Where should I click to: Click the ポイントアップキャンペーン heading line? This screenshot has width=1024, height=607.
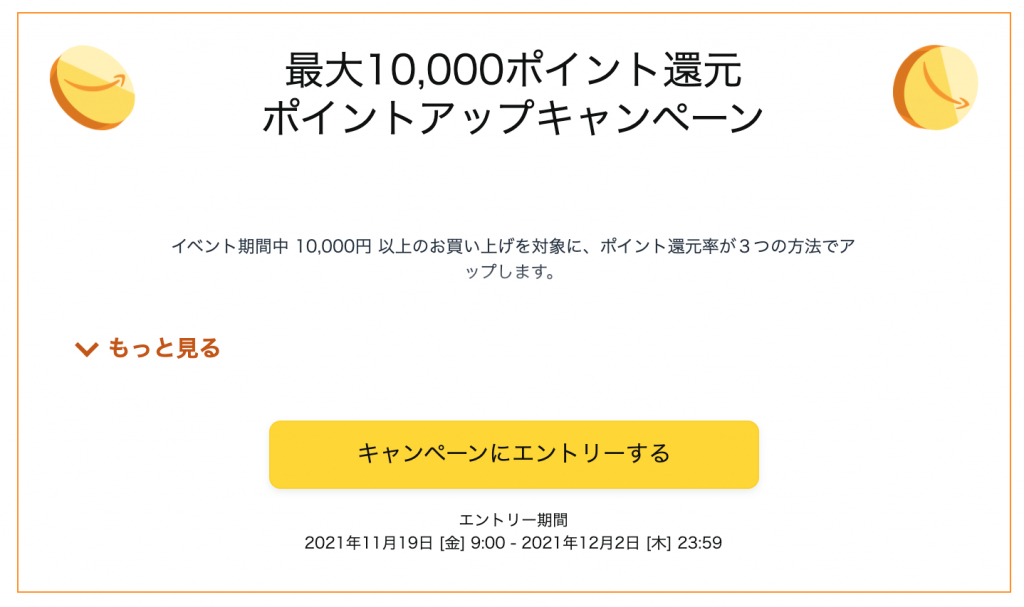point(513,118)
